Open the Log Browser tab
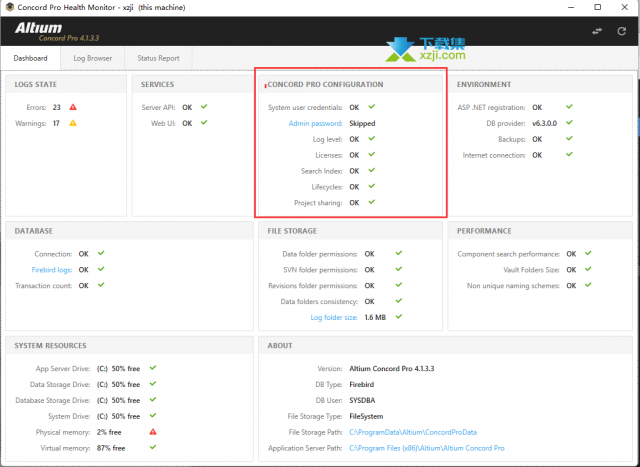The width and height of the screenshot is (640, 467). (93, 58)
